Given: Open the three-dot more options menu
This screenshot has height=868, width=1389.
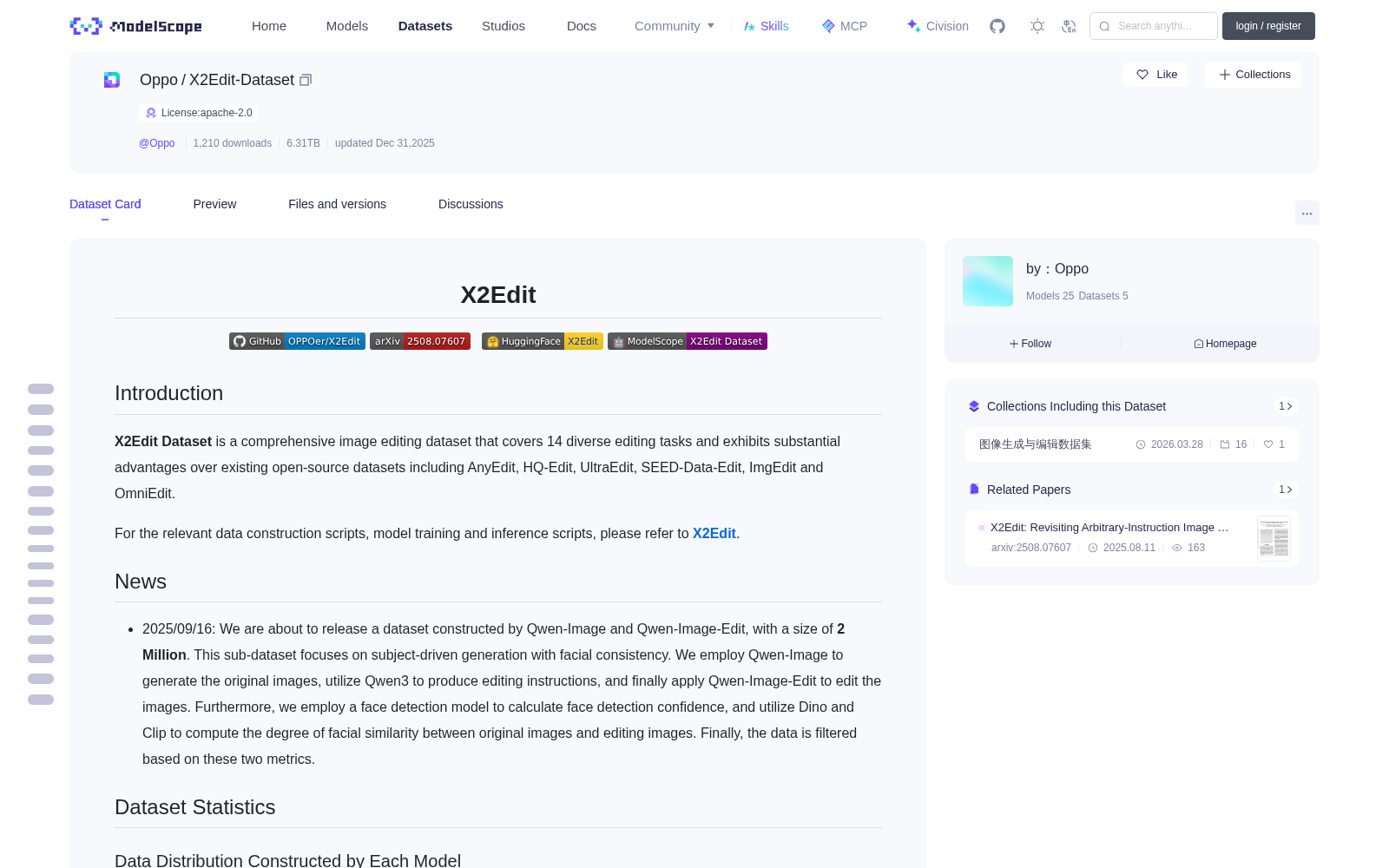Looking at the screenshot, I should pyautogui.click(x=1307, y=213).
